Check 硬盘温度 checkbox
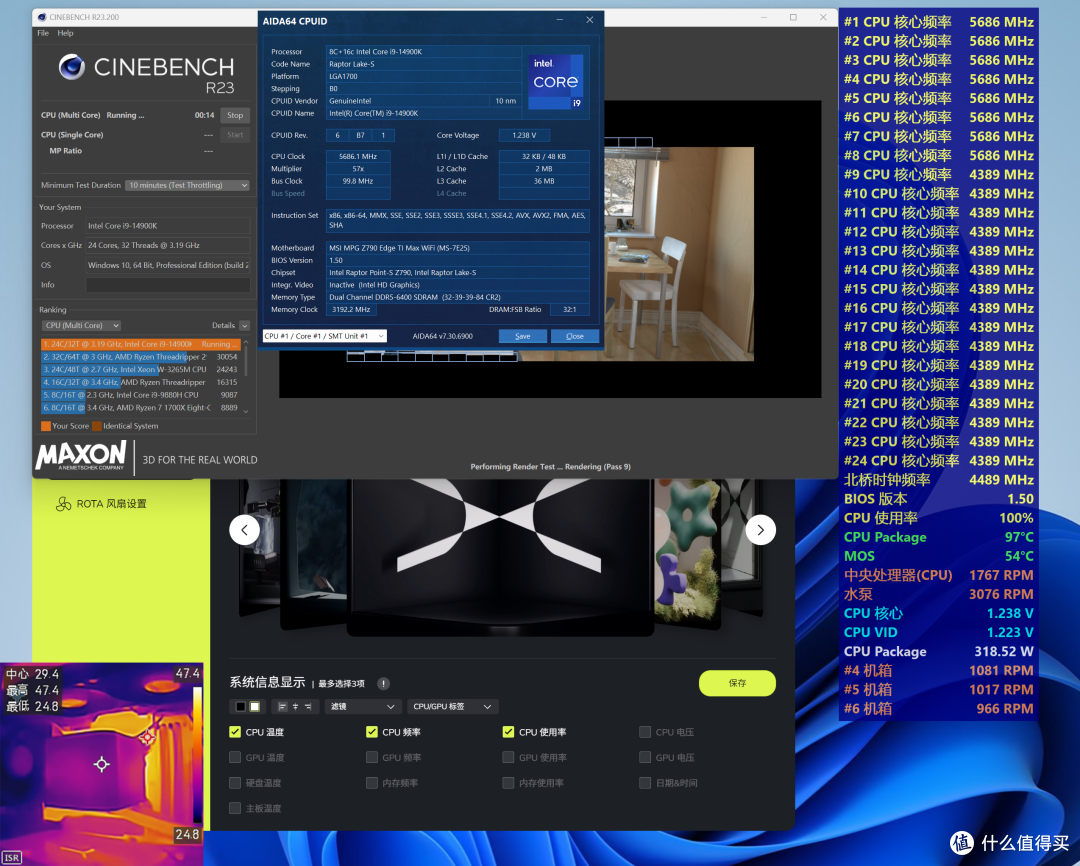This screenshot has height=866, width=1080. click(x=235, y=783)
